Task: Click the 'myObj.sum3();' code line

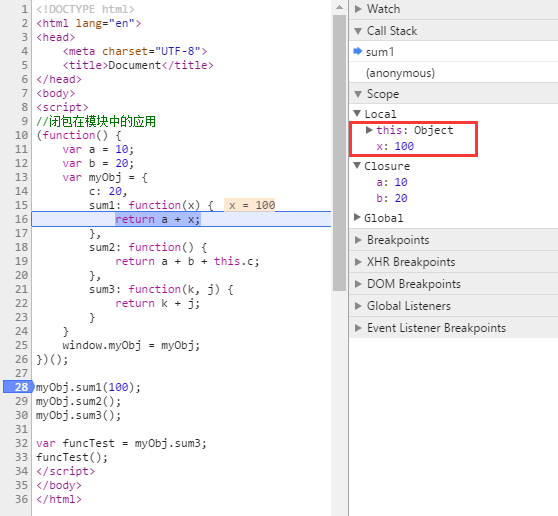Action: click(78, 415)
